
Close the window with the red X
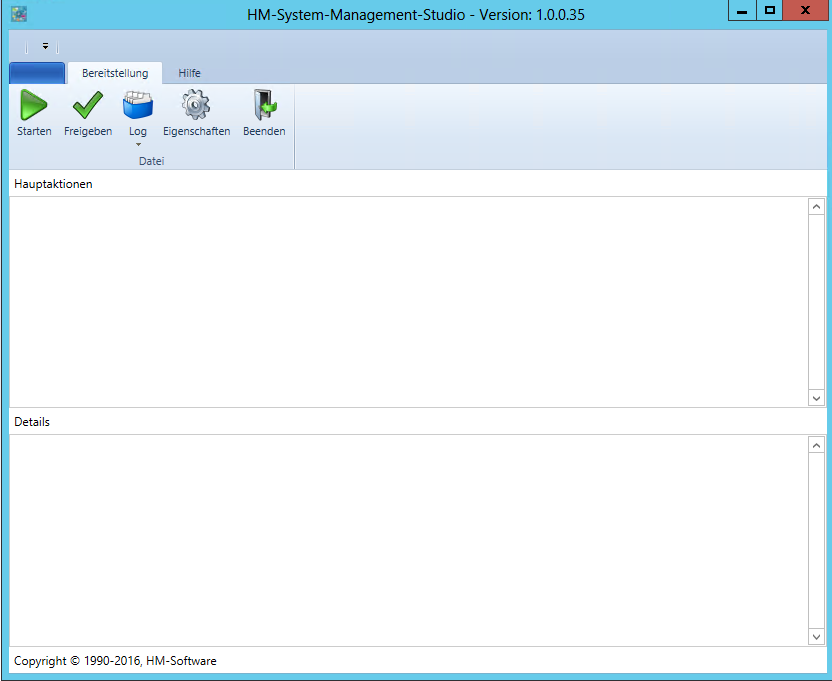[805, 11]
